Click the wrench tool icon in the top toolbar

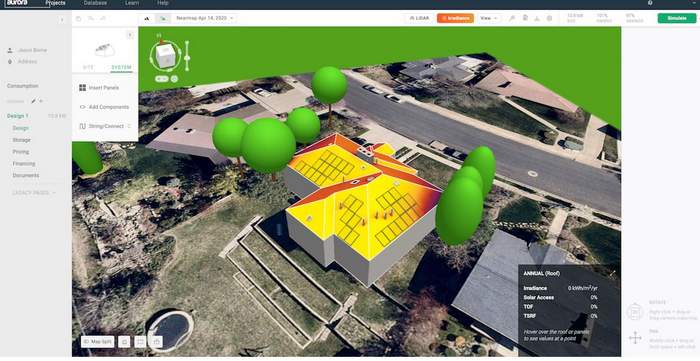pos(512,18)
